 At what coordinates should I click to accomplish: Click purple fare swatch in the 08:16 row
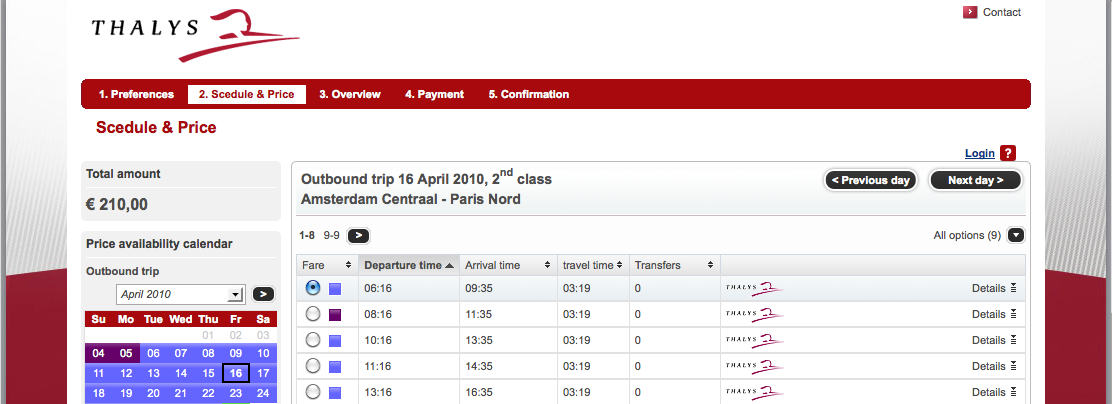coord(335,315)
